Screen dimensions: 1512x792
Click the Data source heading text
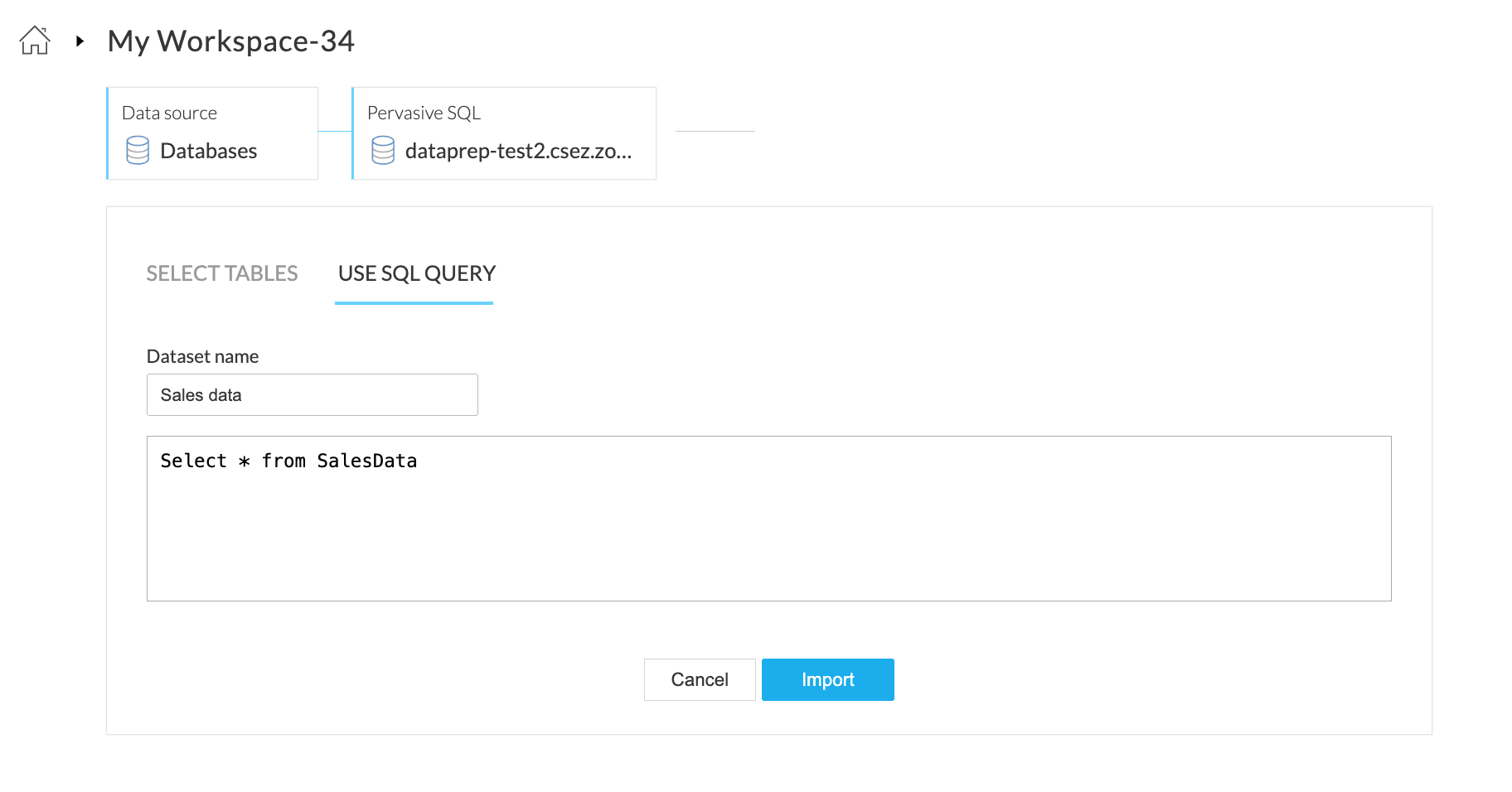click(170, 113)
